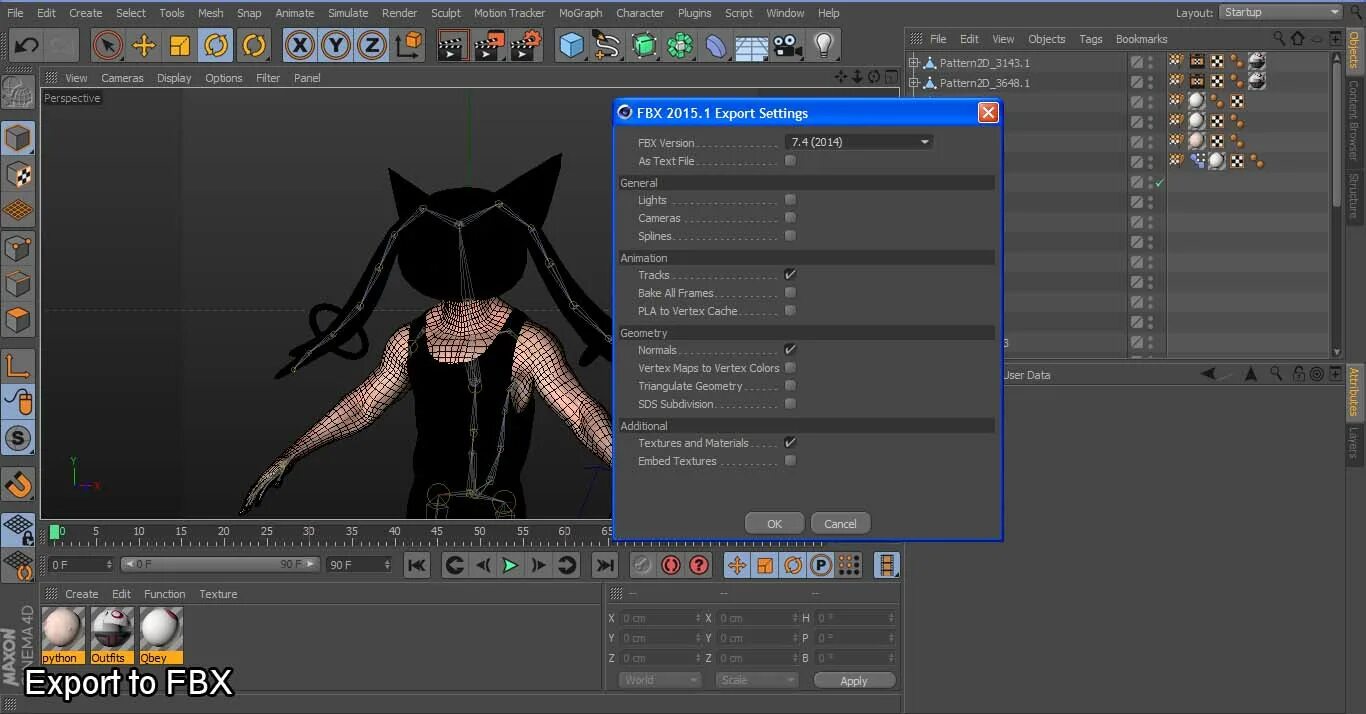The height and width of the screenshot is (714, 1366).
Task: Click the Camera object icon
Action: 787,45
